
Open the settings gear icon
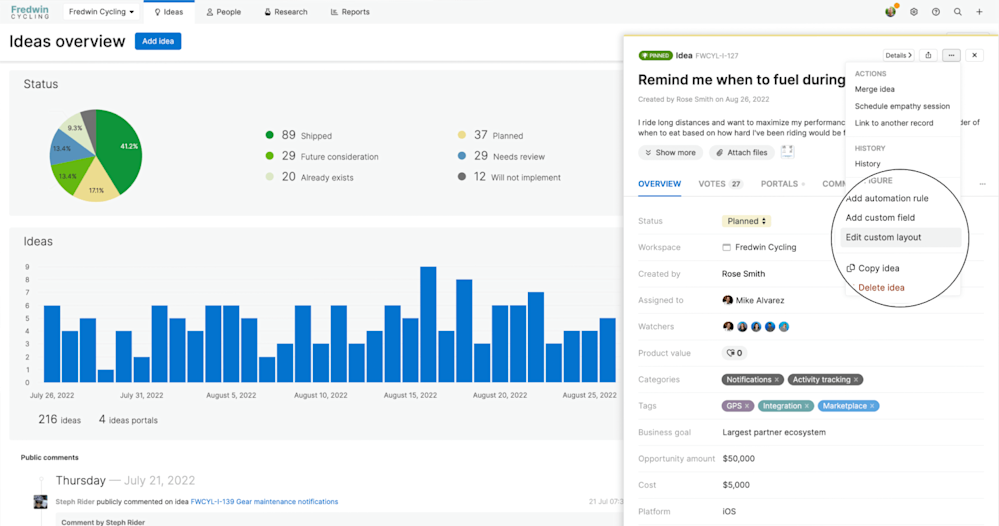(914, 11)
